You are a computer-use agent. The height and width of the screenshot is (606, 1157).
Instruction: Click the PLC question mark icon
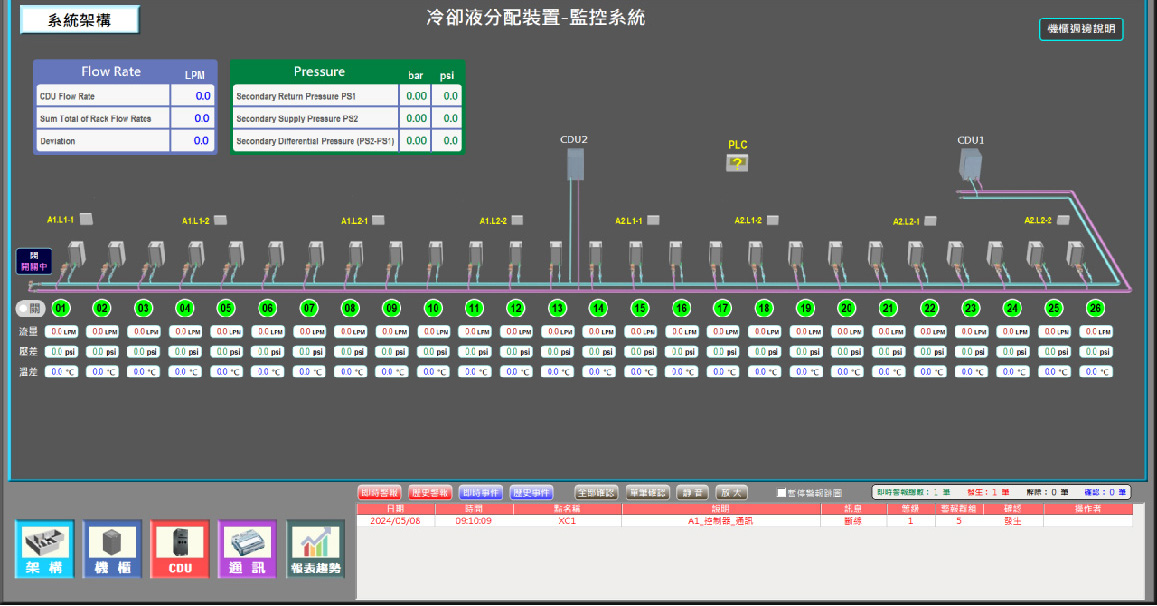pyautogui.click(x=737, y=163)
